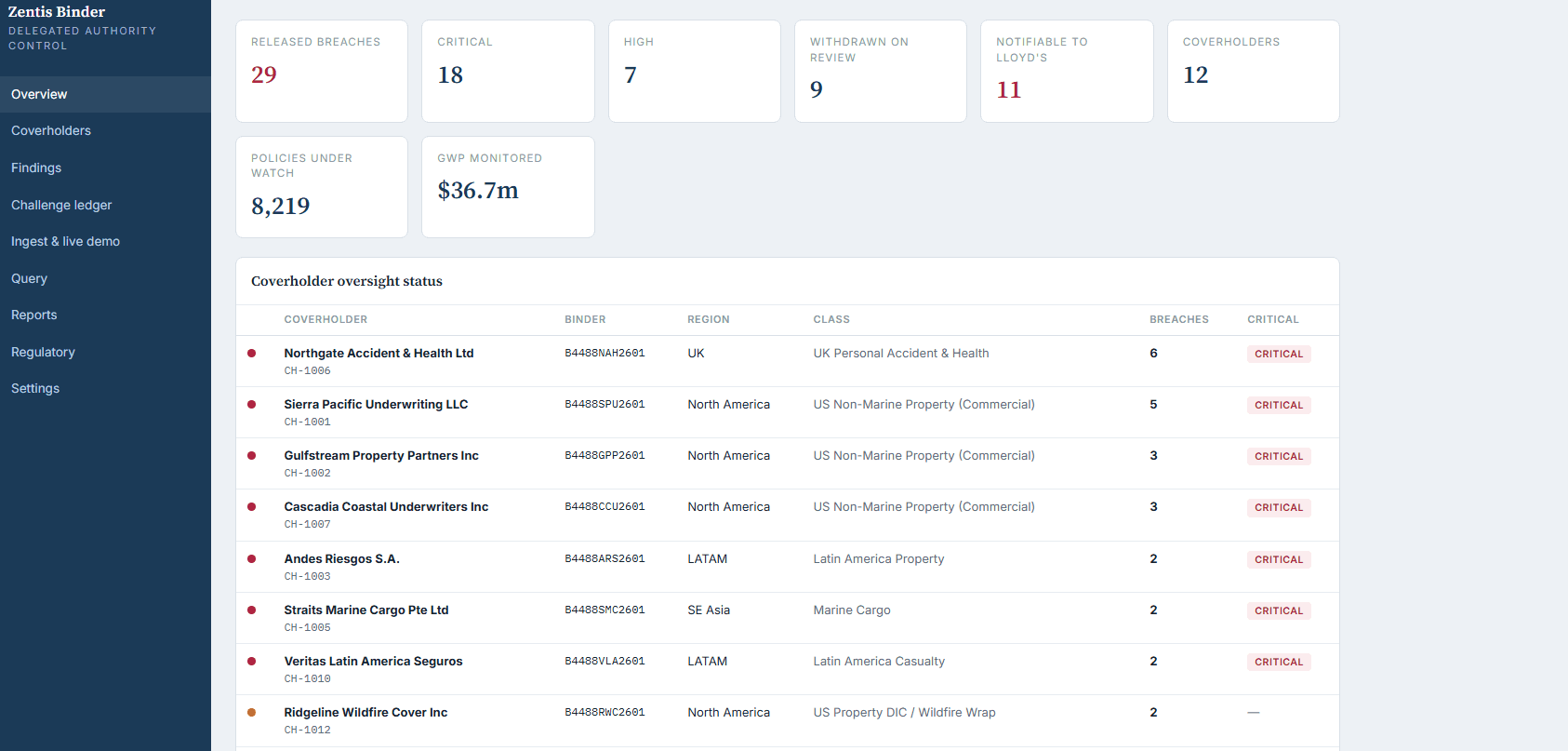Select Cascadia Coastal Underwriters Inc
Viewport: 1568px width, 751px height.
[386, 507]
